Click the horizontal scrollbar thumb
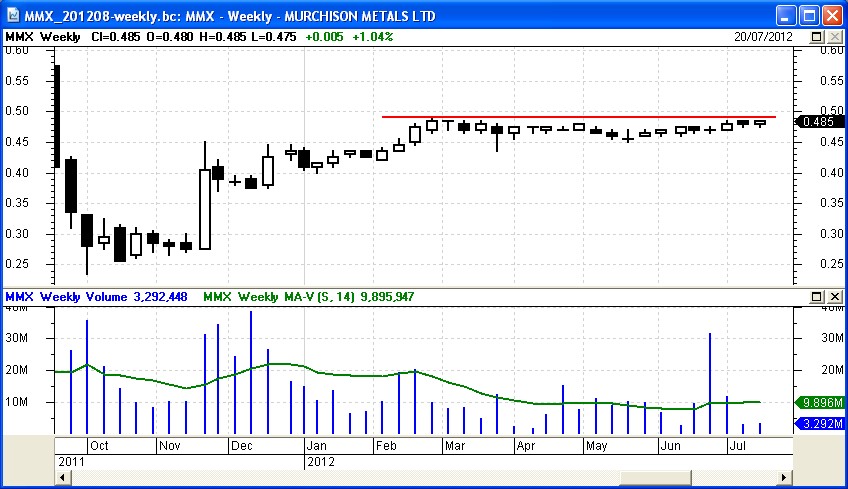Screen dimensions: 848x489 coord(655,478)
